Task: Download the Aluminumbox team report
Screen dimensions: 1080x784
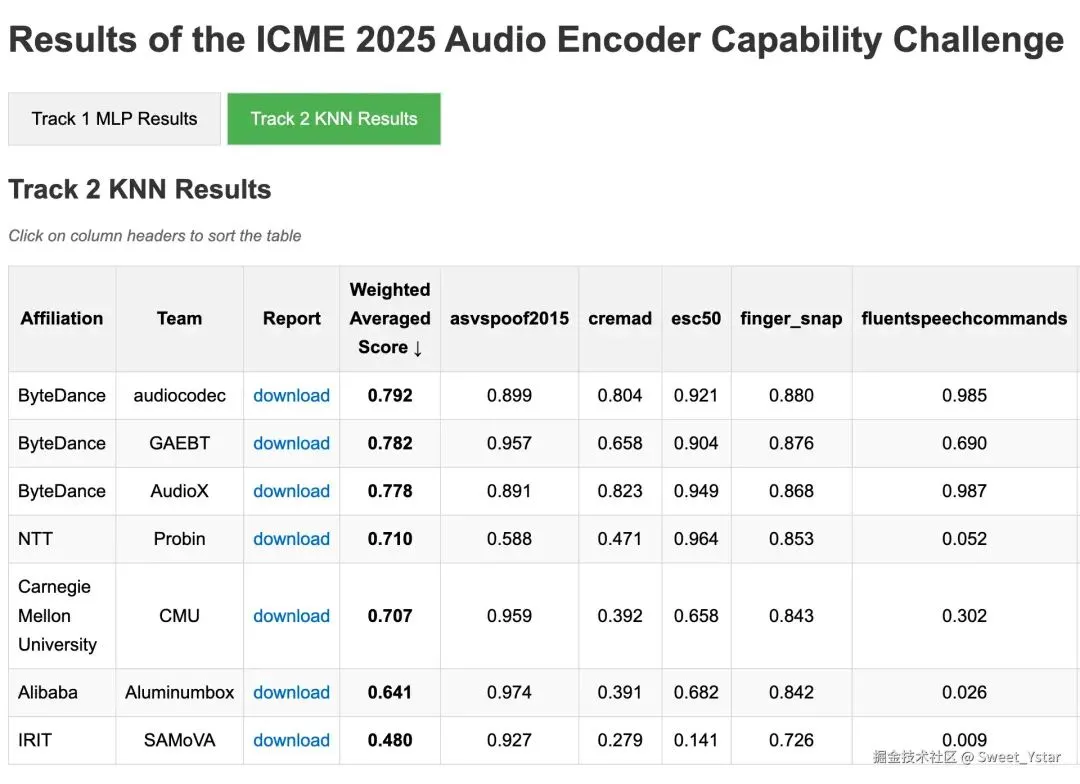Action: coord(291,692)
